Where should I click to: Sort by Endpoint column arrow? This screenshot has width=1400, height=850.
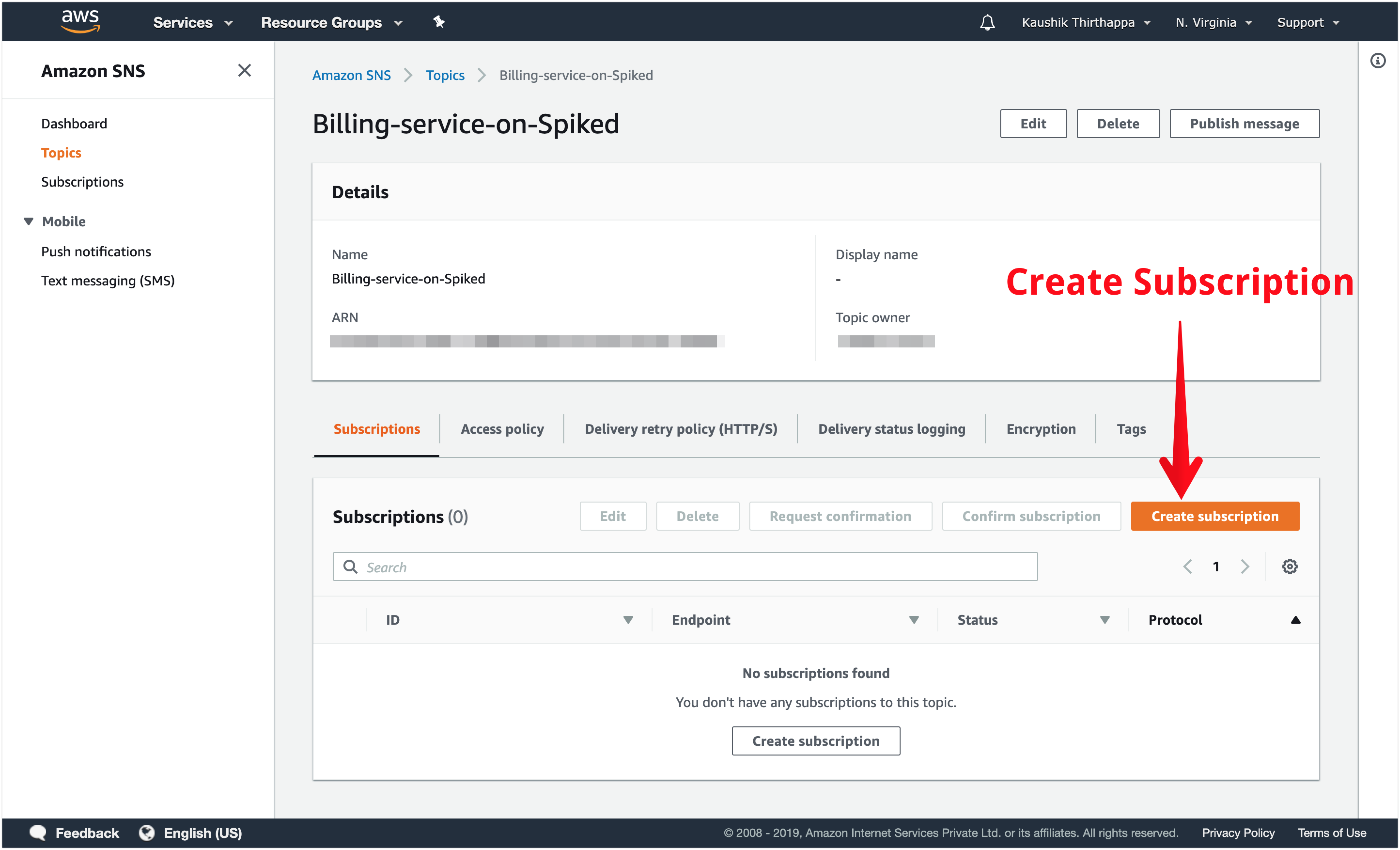[x=914, y=620]
